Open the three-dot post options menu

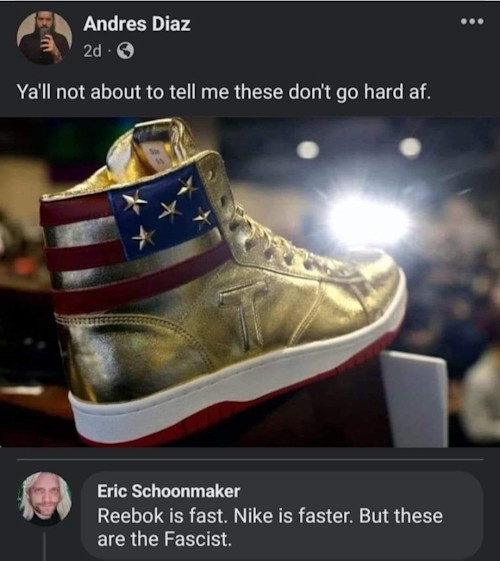[472, 22]
